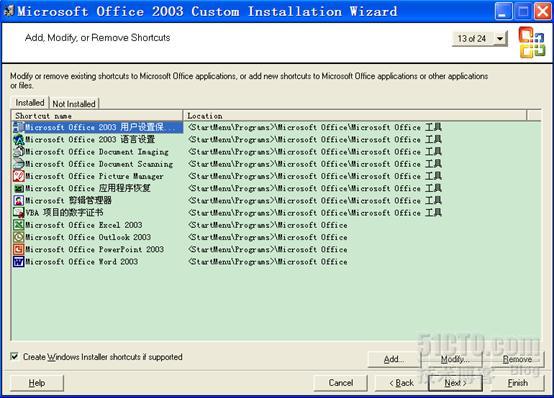Switch to the Not Installed tab
Viewport: 554px width, 398px height.
(x=74, y=104)
